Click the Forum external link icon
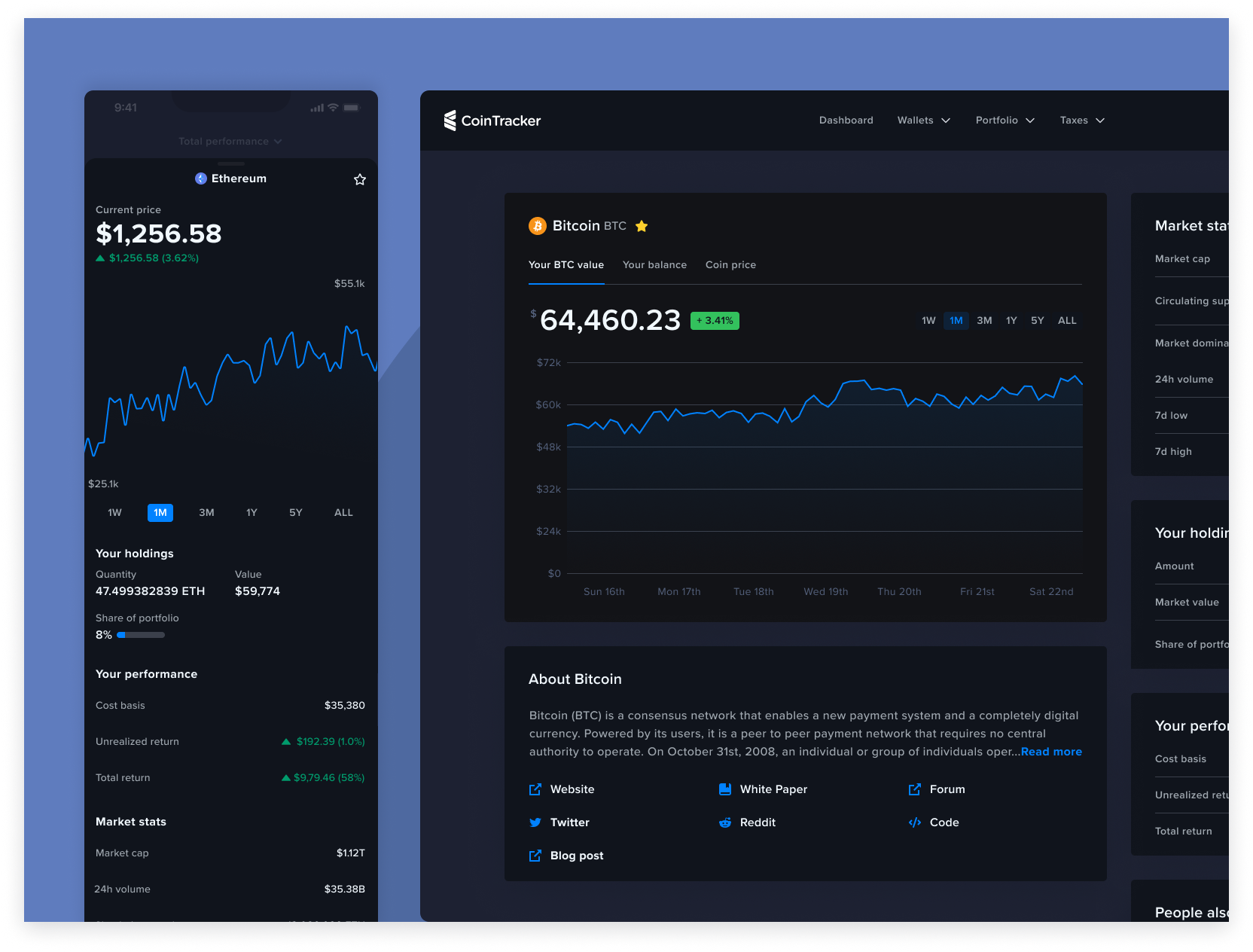Screen dimensions: 1253x952 click(915, 789)
